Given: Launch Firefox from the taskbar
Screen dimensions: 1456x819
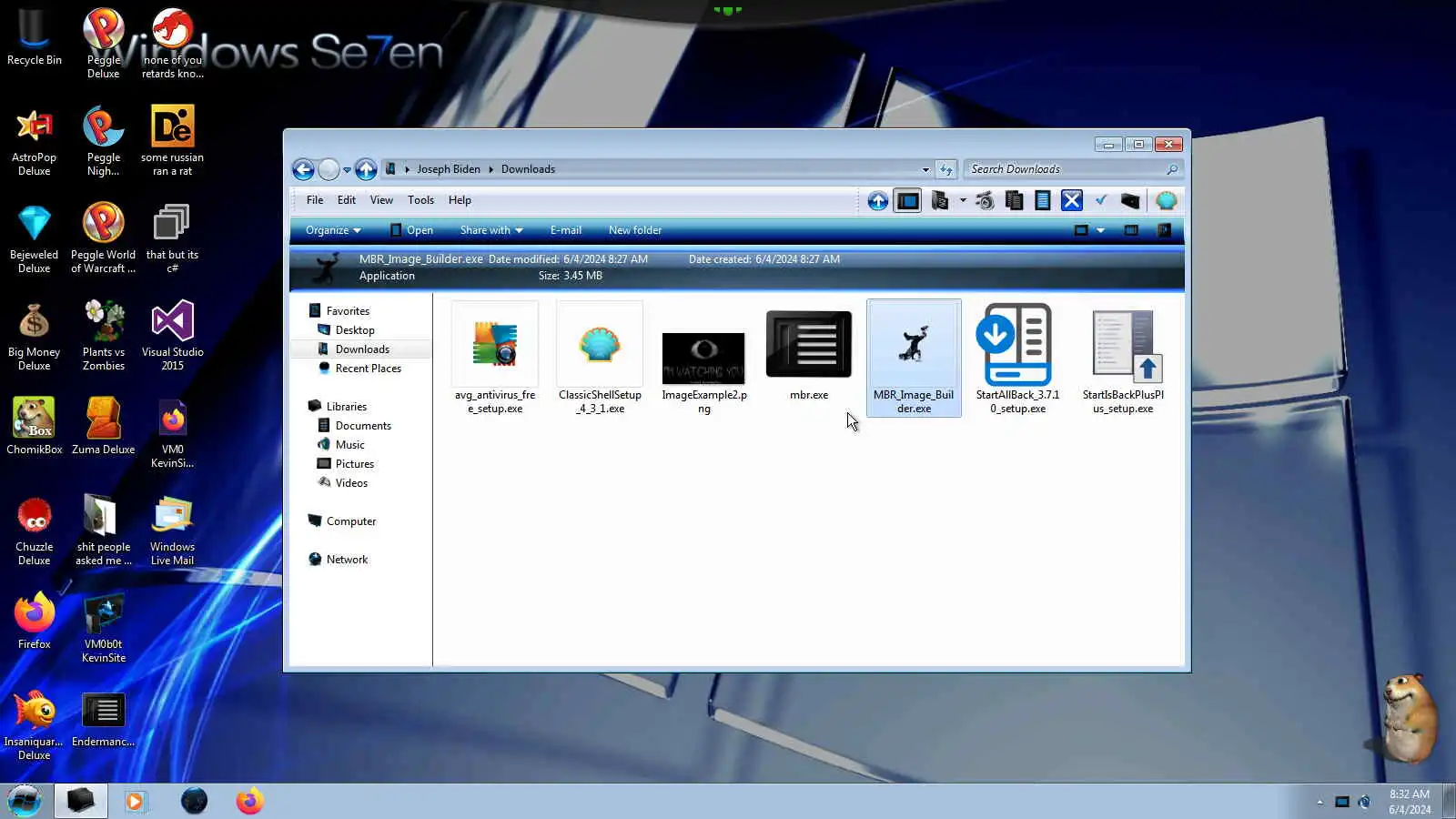Looking at the screenshot, I should coord(249,801).
